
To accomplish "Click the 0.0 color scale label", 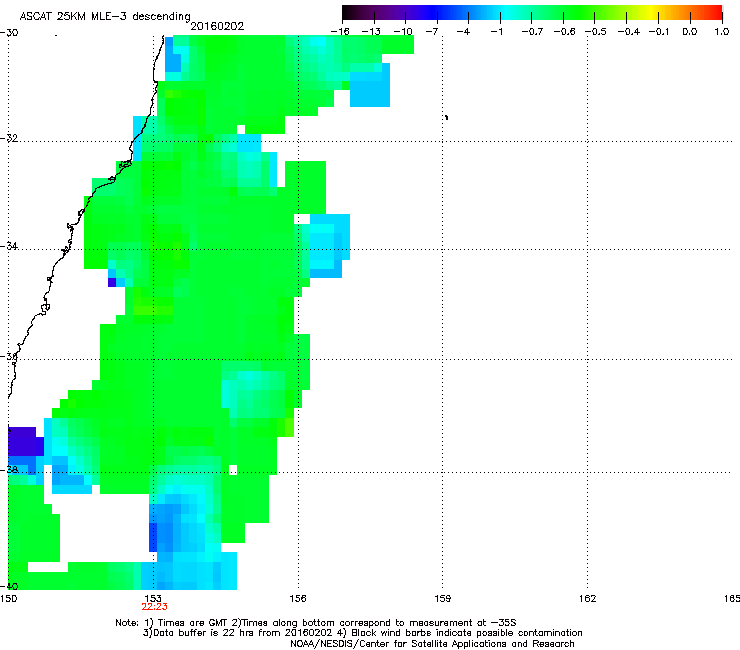I will coord(690,32).
